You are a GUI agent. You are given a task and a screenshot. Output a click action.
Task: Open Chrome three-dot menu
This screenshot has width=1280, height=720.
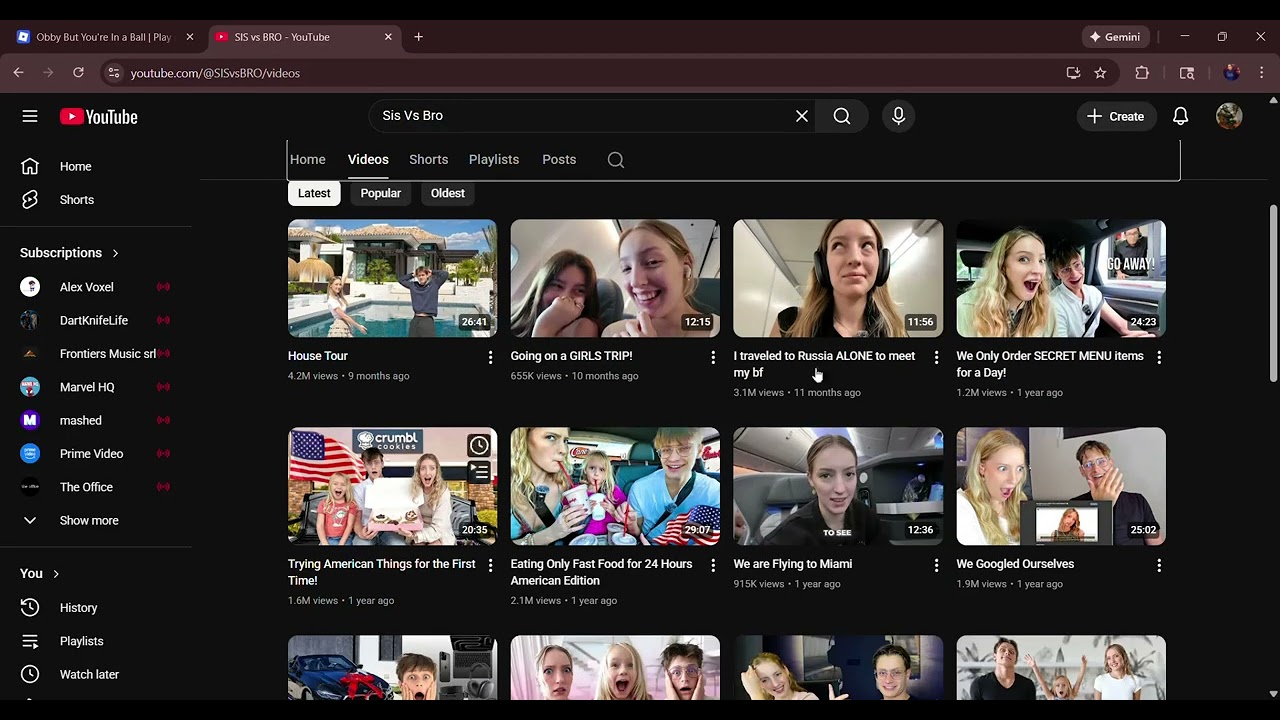1262,73
